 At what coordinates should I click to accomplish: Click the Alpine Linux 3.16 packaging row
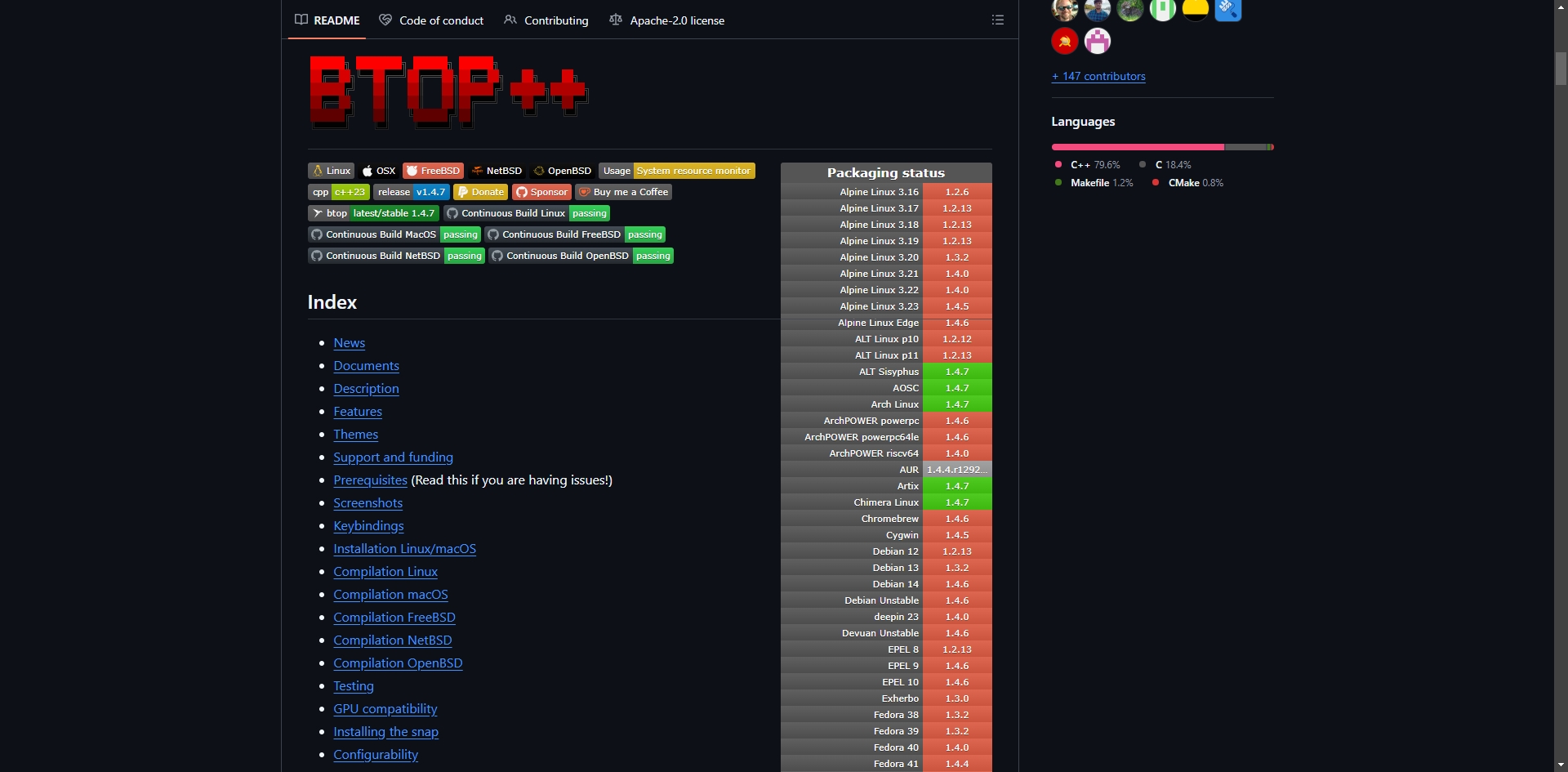click(x=886, y=192)
